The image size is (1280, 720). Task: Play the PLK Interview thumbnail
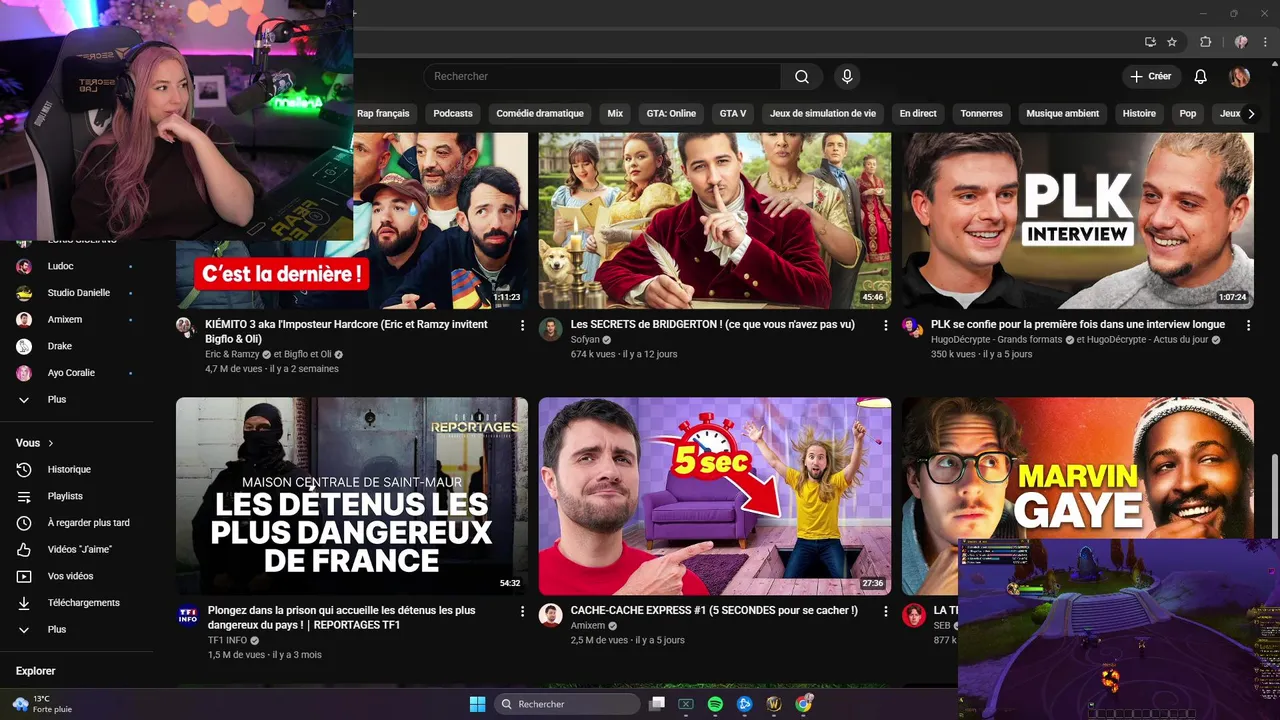pos(1078,221)
